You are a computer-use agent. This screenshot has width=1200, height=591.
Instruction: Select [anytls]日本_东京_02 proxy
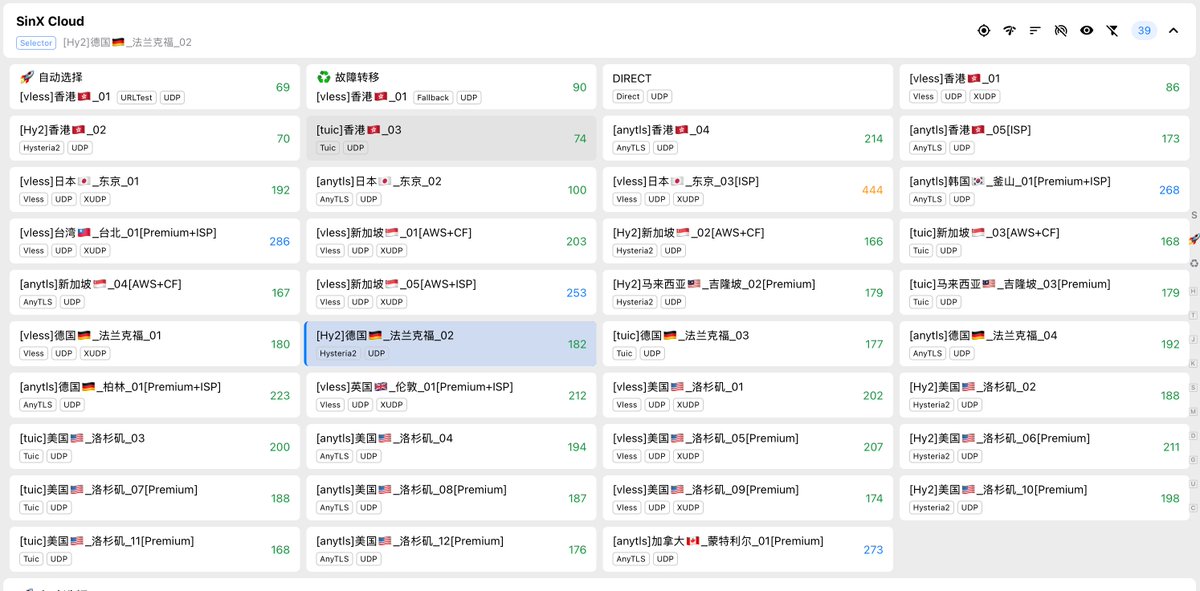click(451, 190)
